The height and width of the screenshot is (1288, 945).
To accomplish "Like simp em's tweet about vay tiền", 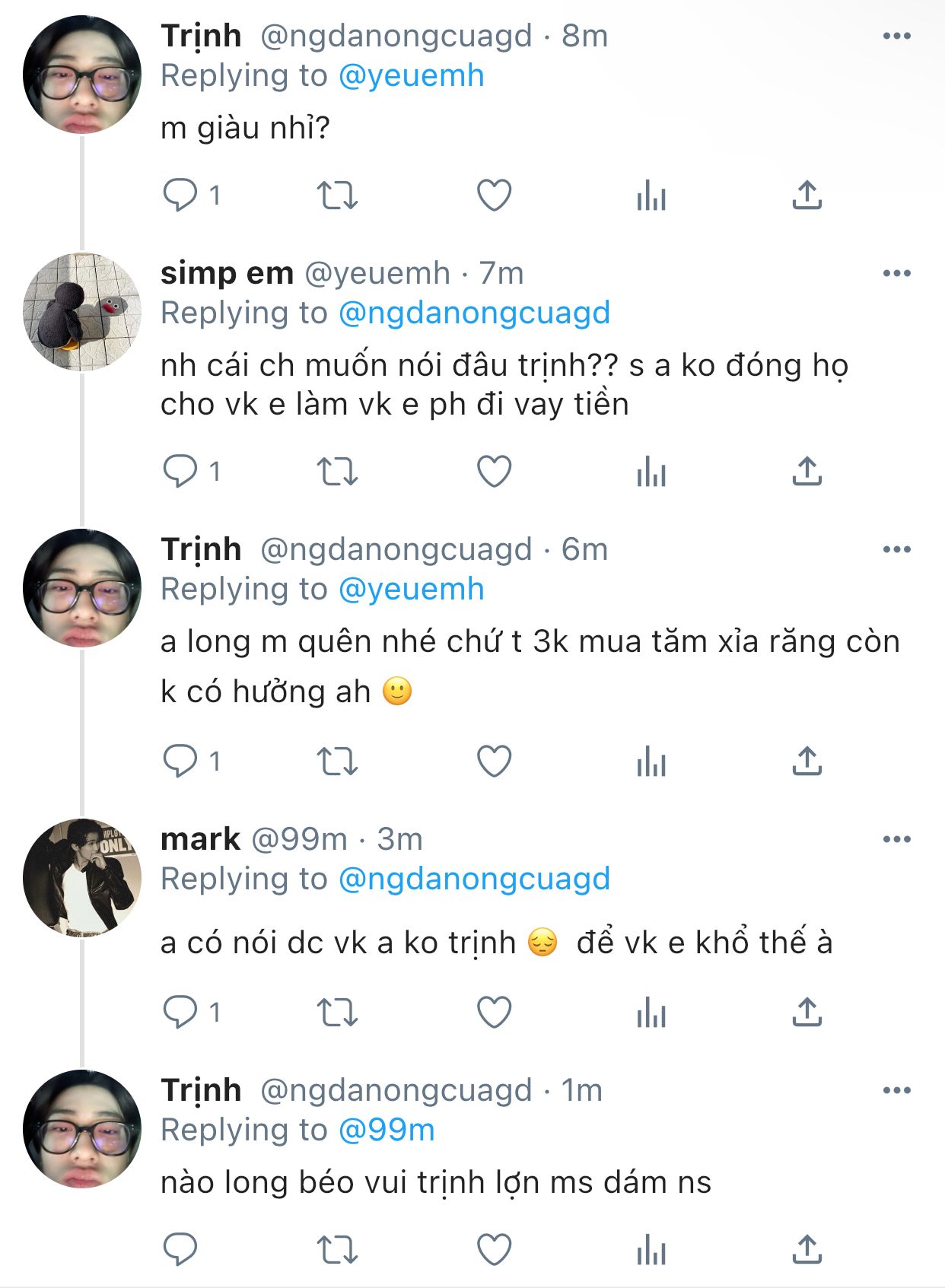I will click(494, 472).
